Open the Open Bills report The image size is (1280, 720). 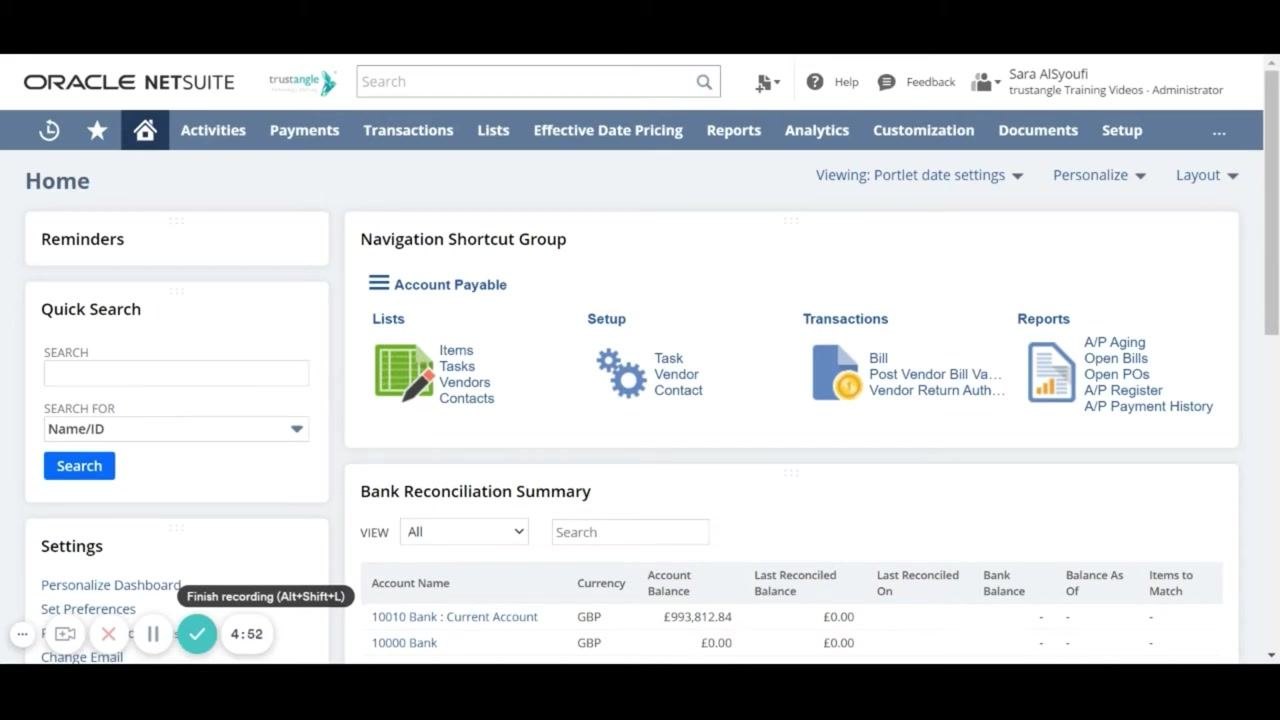point(1116,358)
